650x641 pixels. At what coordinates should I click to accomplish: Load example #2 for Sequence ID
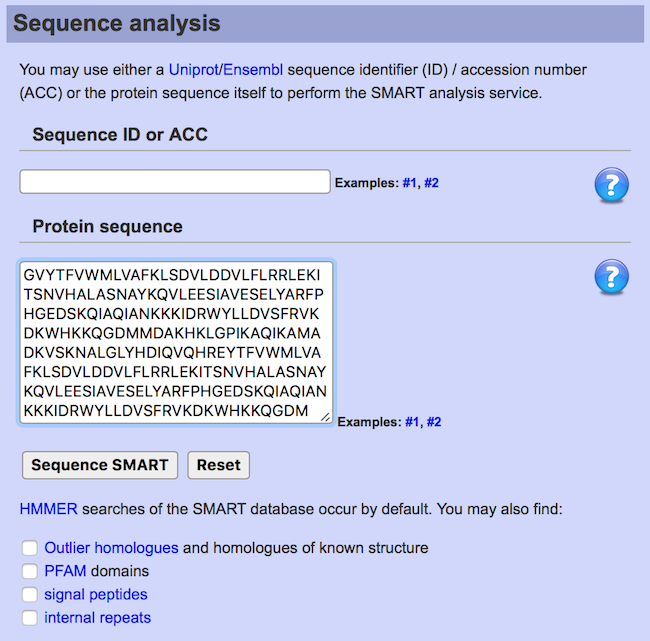click(431, 184)
